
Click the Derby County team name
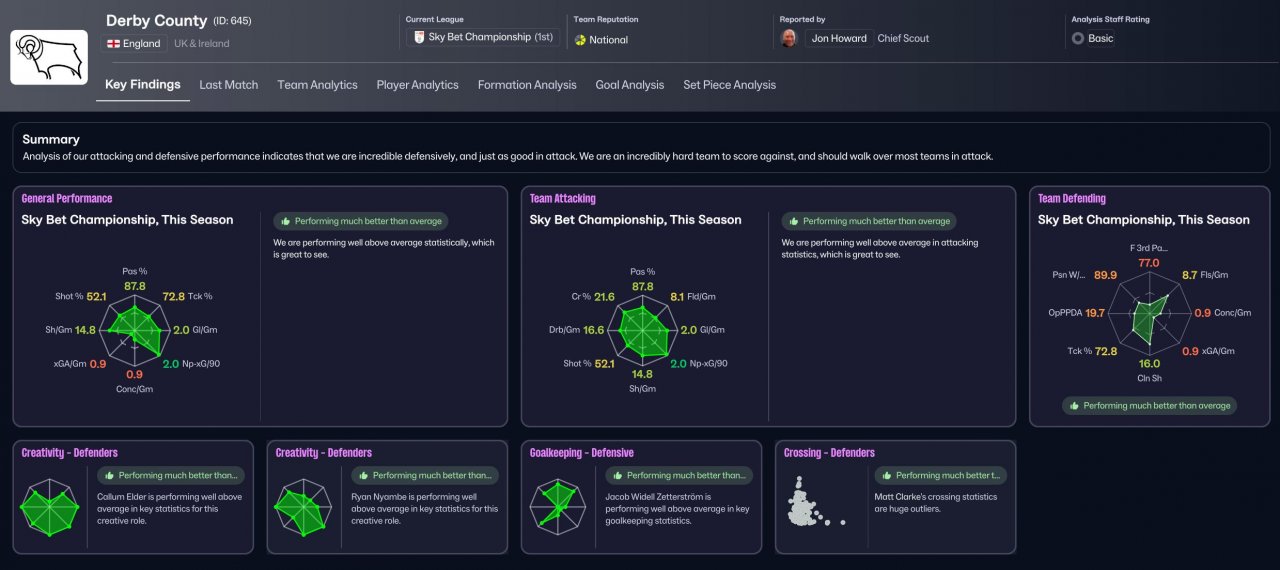click(x=157, y=20)
